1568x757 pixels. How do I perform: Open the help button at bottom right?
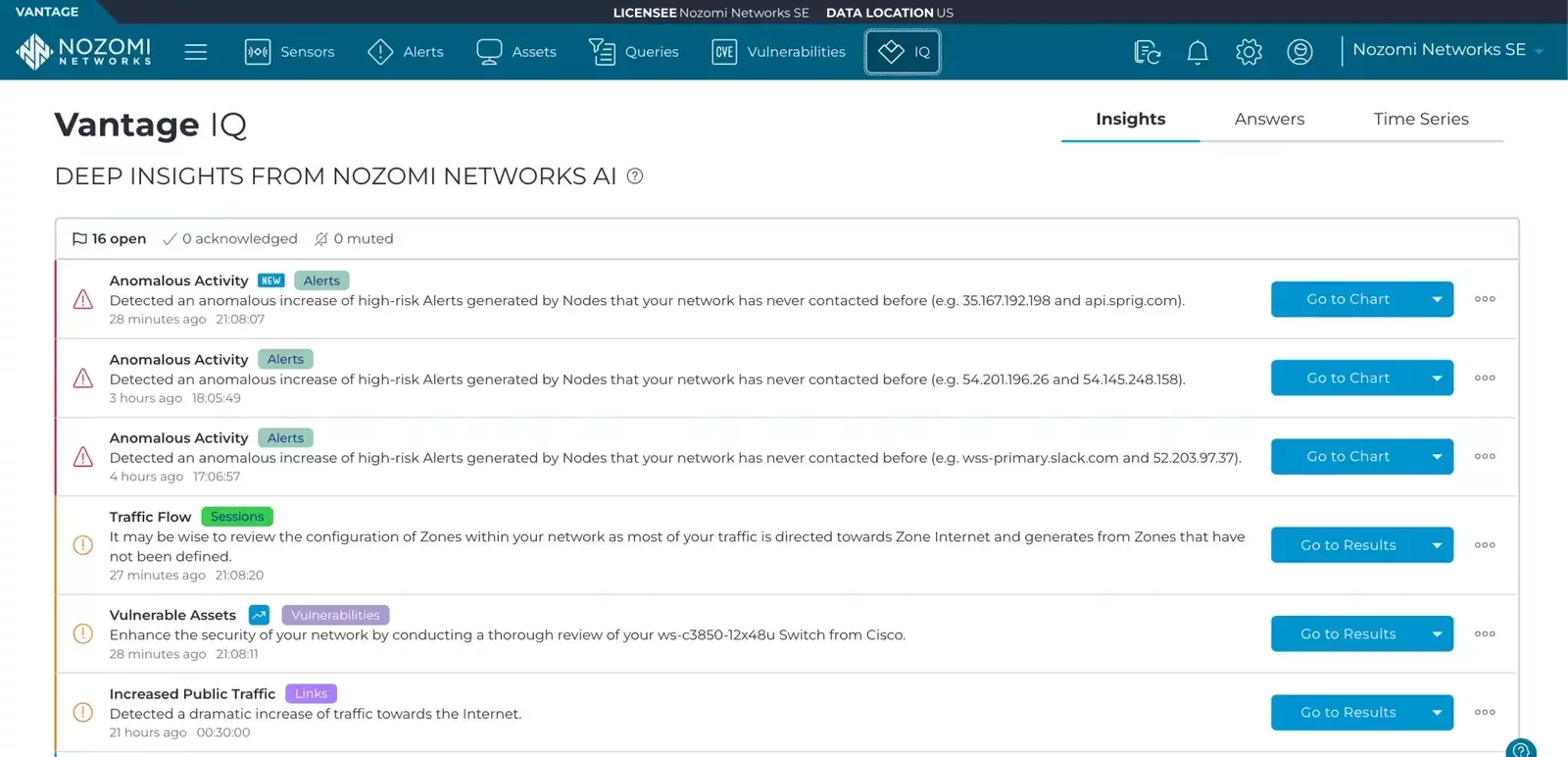(x=1521, y=749)
